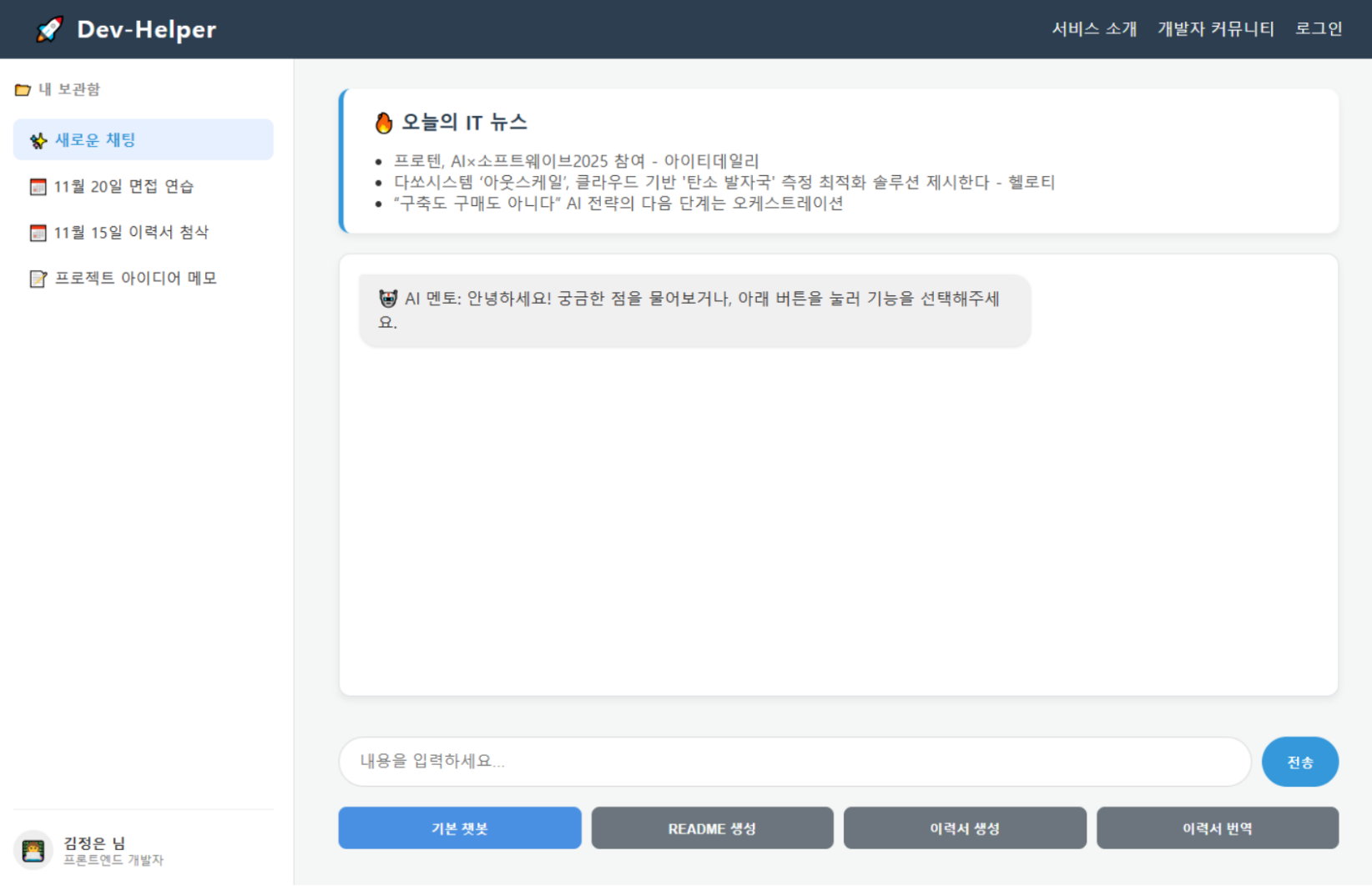This screenshot has width=1372, height=886.
Task: Click the robot face icon in AI 멘토 message
Action: tap(386, 299)
